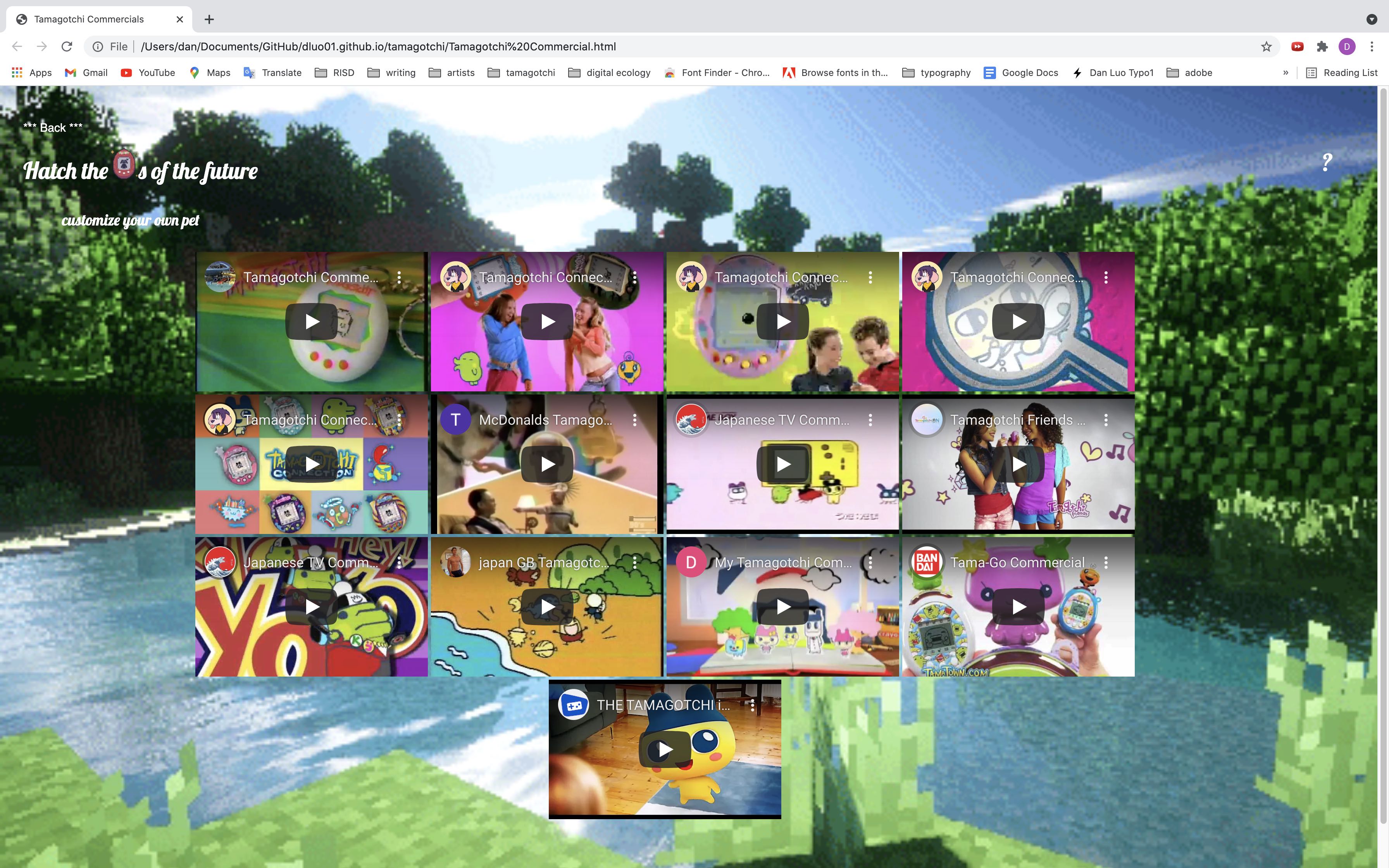This screenshot has height=868, width=1389.
Task: Open the Chrome three-dot menu
Action: click(1372, 46)
